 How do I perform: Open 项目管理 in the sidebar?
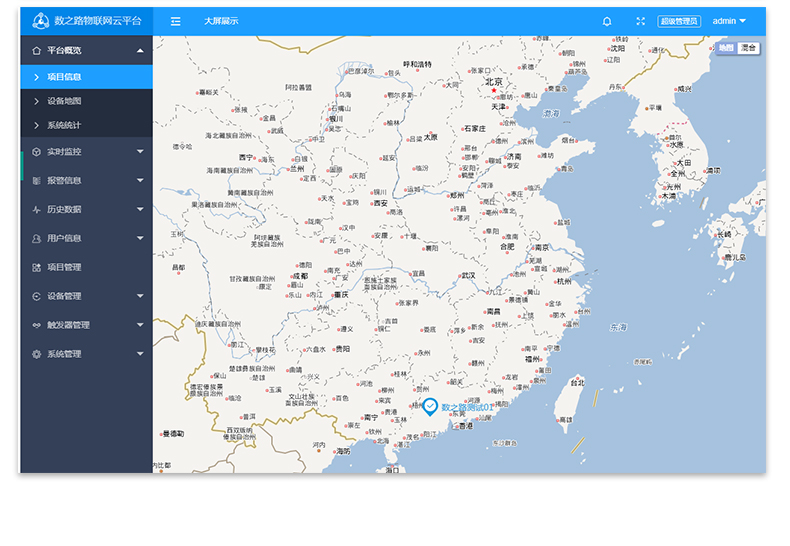pos(64,267)
